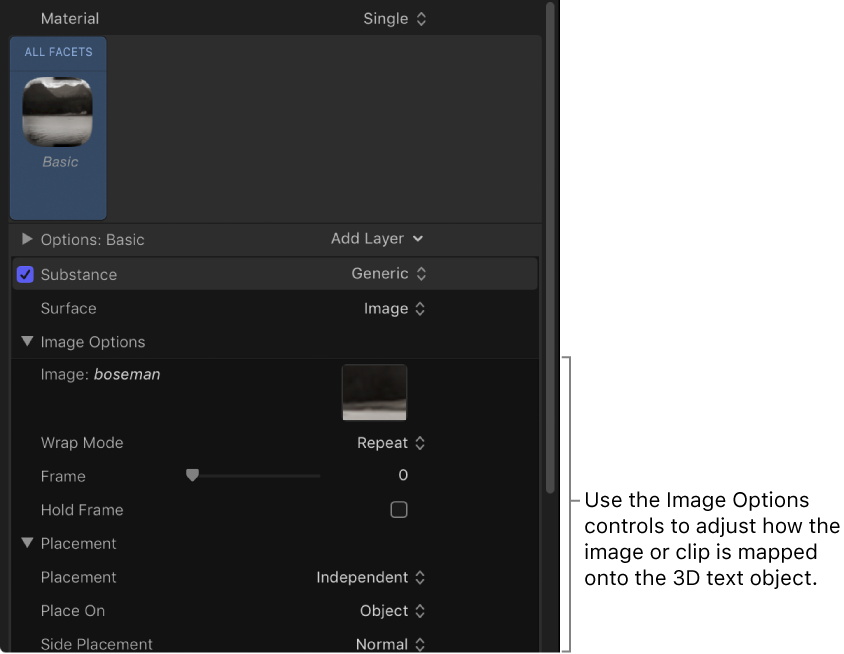844x654 pixels.
Task: Click the boseman image well
Action: tap(375, 392)
